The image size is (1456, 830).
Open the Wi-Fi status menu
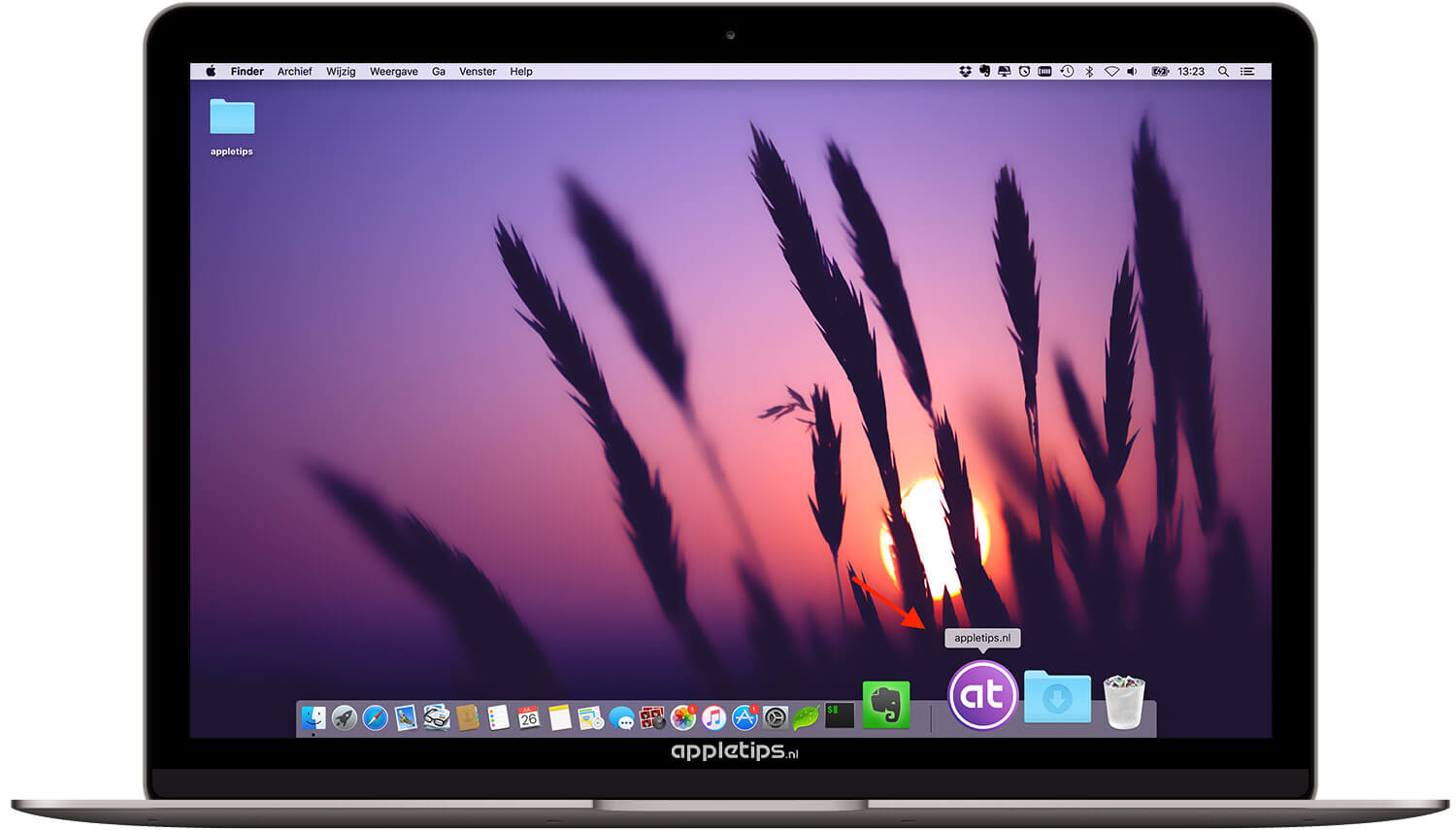(x=1111, y=72)
